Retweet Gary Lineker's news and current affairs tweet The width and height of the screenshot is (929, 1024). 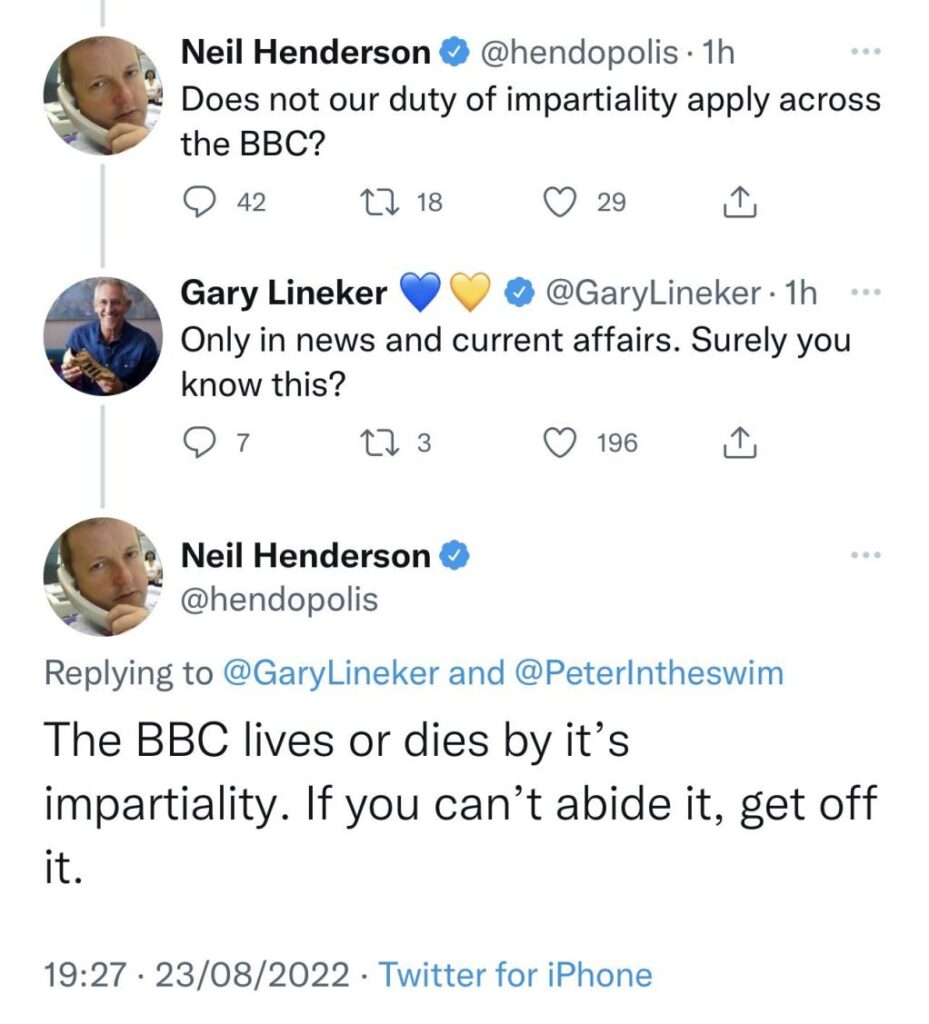[381, 442]
